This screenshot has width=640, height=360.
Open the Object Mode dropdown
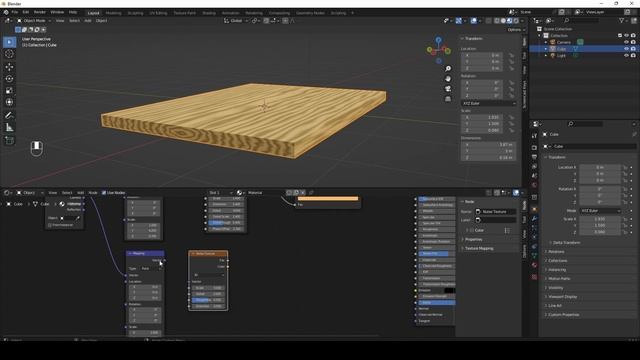[x=34, y=20]
